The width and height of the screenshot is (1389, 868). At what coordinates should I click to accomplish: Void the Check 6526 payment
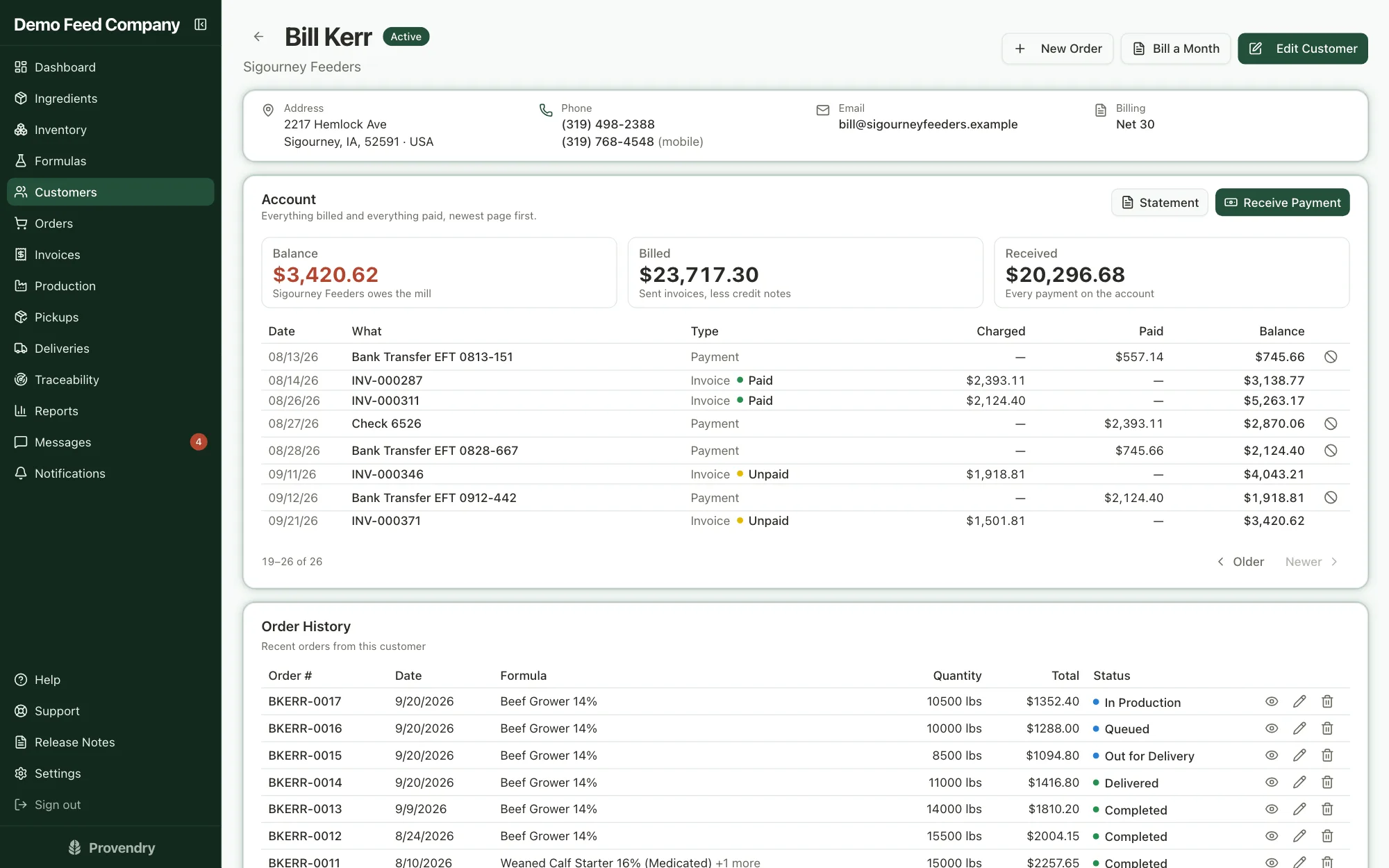pyautogui.click(x=1331, y=424)
